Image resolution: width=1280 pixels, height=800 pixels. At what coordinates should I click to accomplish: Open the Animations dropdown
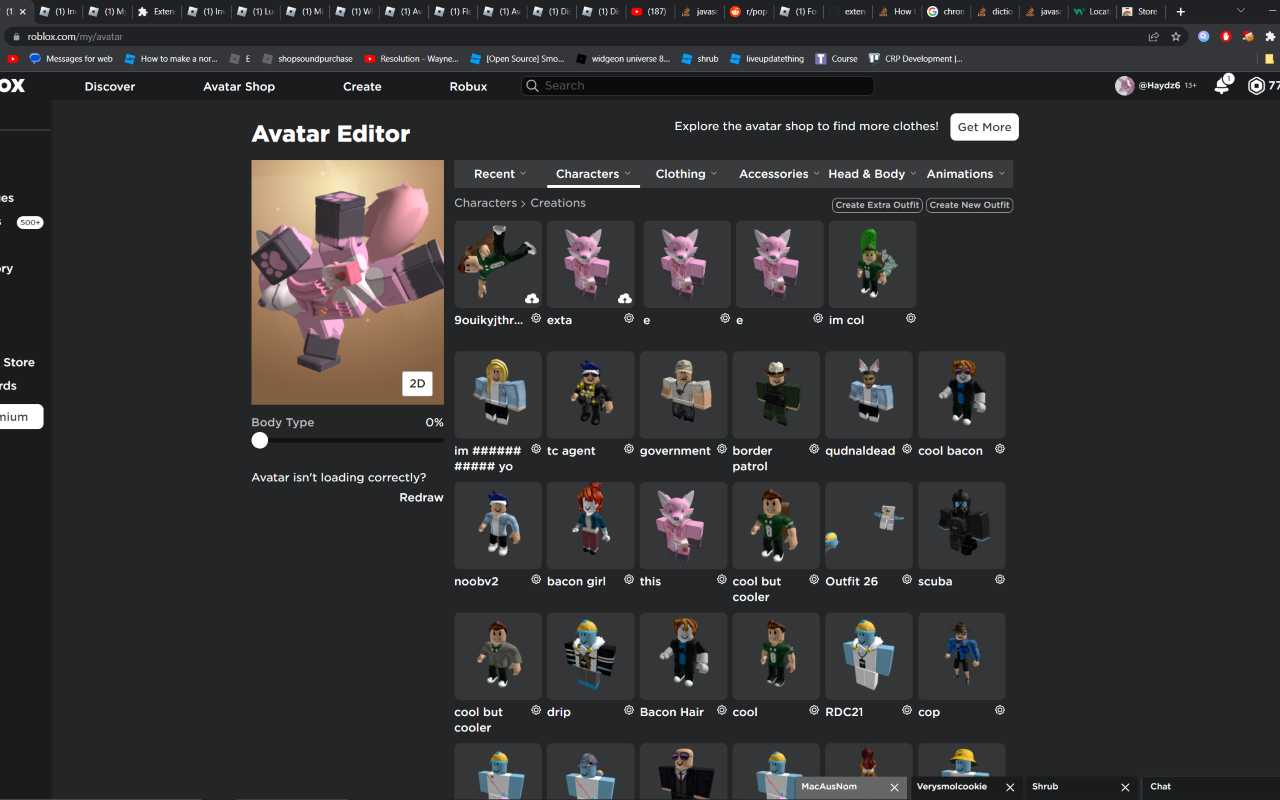click(960, 173)
